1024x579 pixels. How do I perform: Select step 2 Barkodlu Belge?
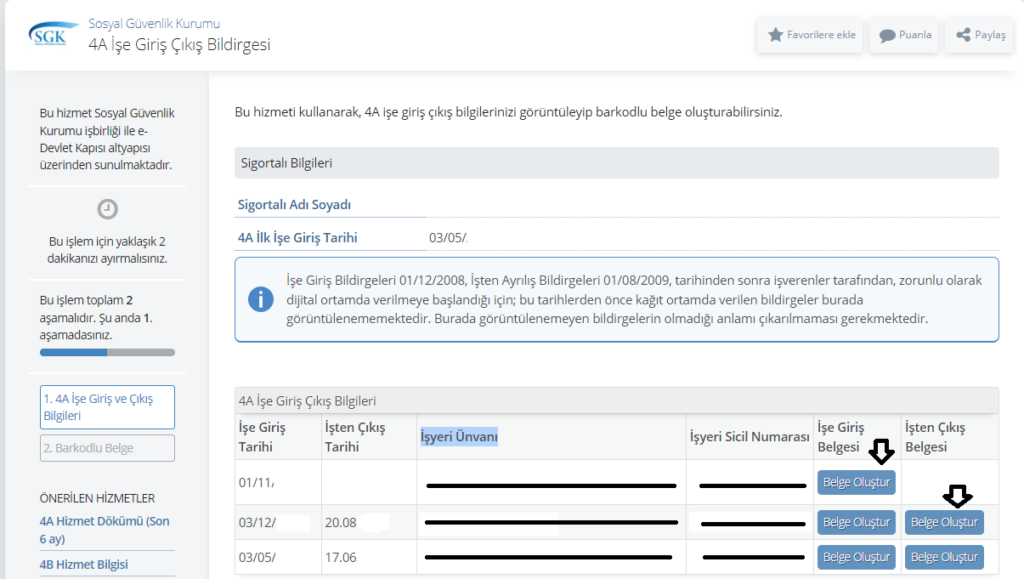point(107,448)
